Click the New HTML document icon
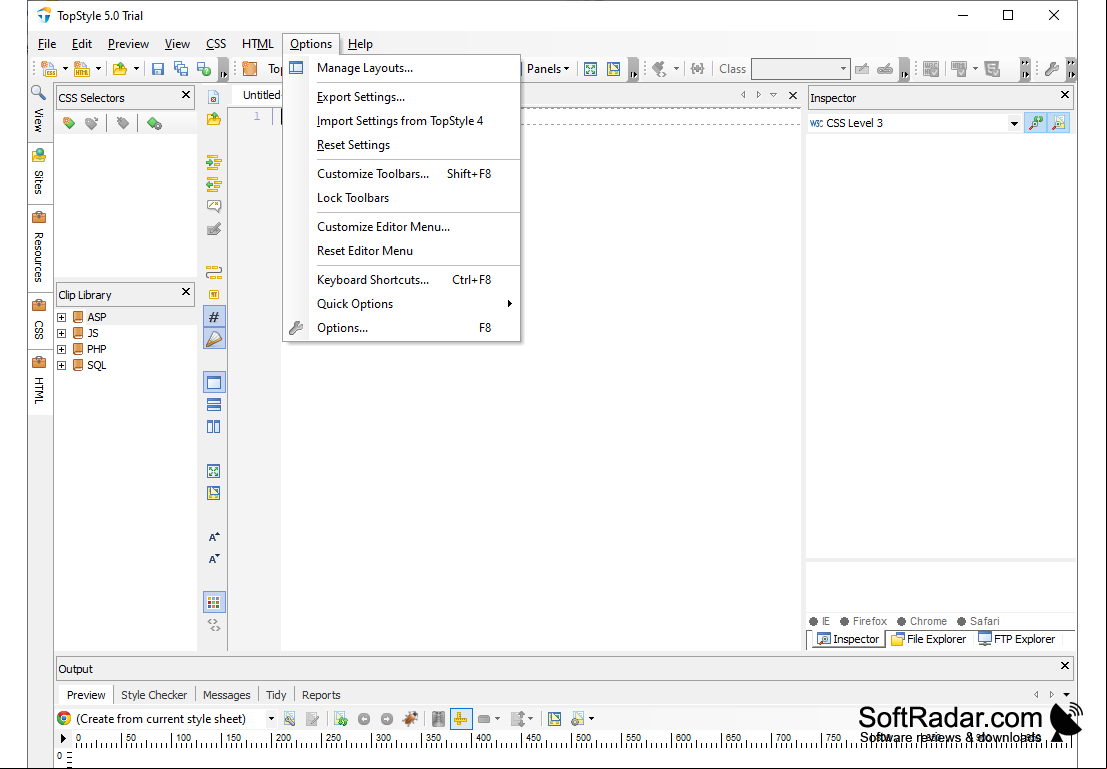The height and width of the screenshot is (769, 1107). tap(82, 68)
